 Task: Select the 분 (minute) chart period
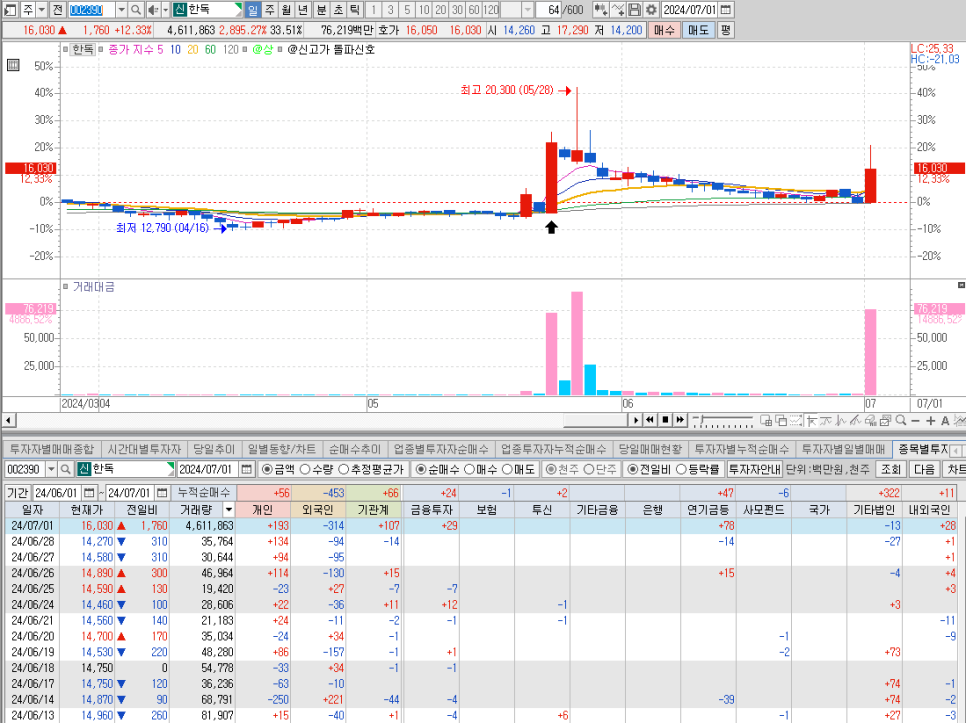coord(321,10)
